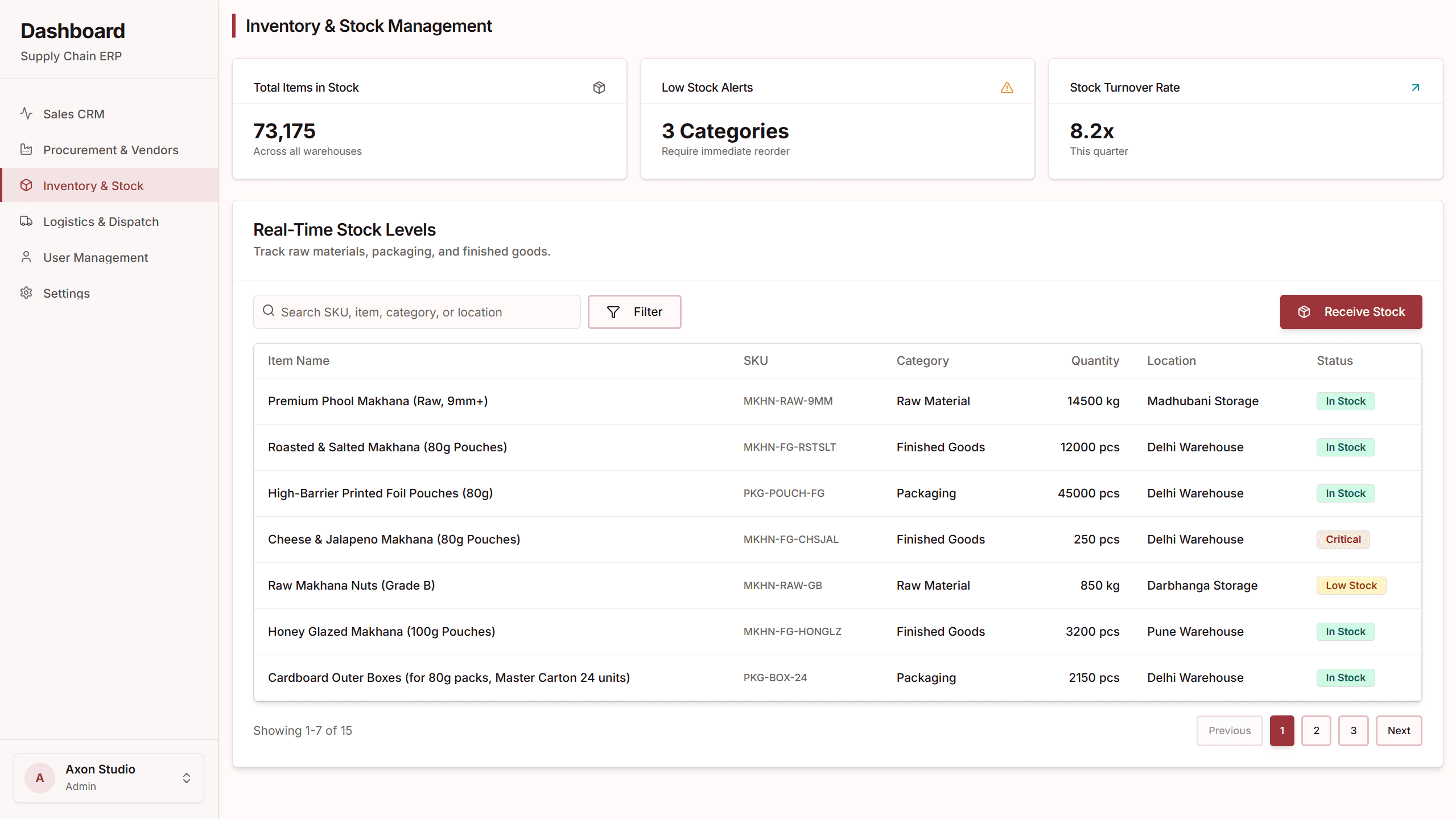Click the package icon on Total Items card

click(x=599, y=88)
